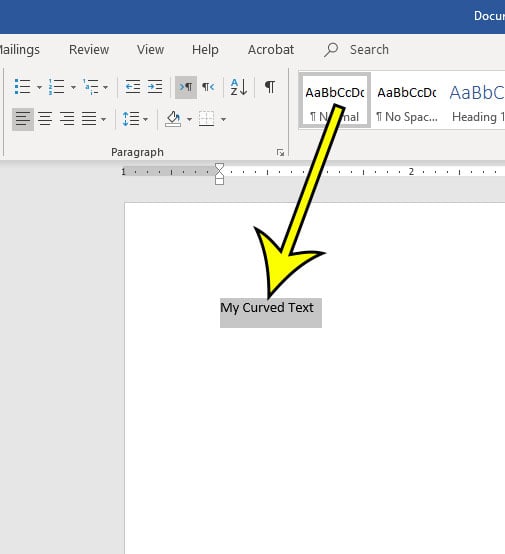Click the Numbering list icon
Screen dimensions: 505x554
click(57, 87)
